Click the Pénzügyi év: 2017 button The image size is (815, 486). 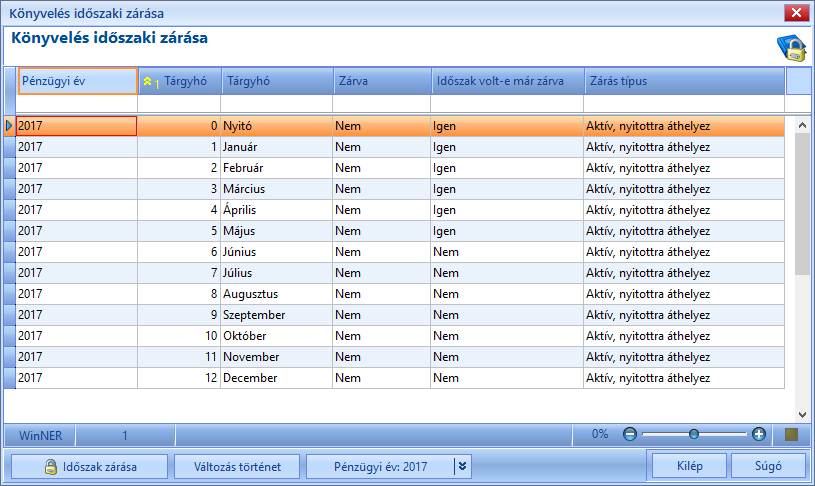380,466
